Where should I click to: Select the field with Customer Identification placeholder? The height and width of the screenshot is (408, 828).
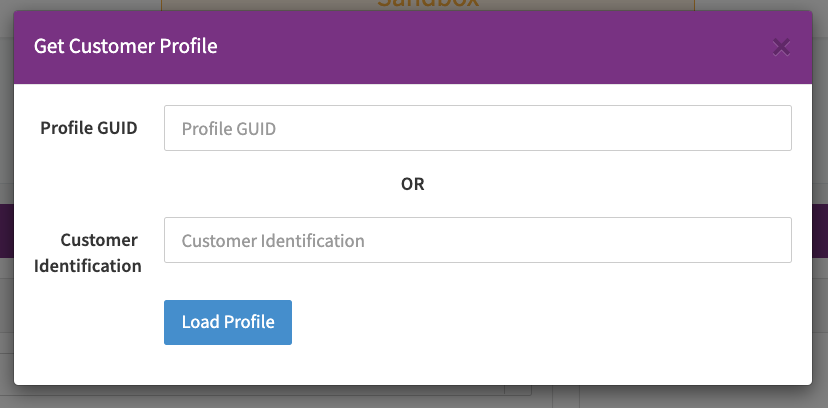click(x=477, y=240)
